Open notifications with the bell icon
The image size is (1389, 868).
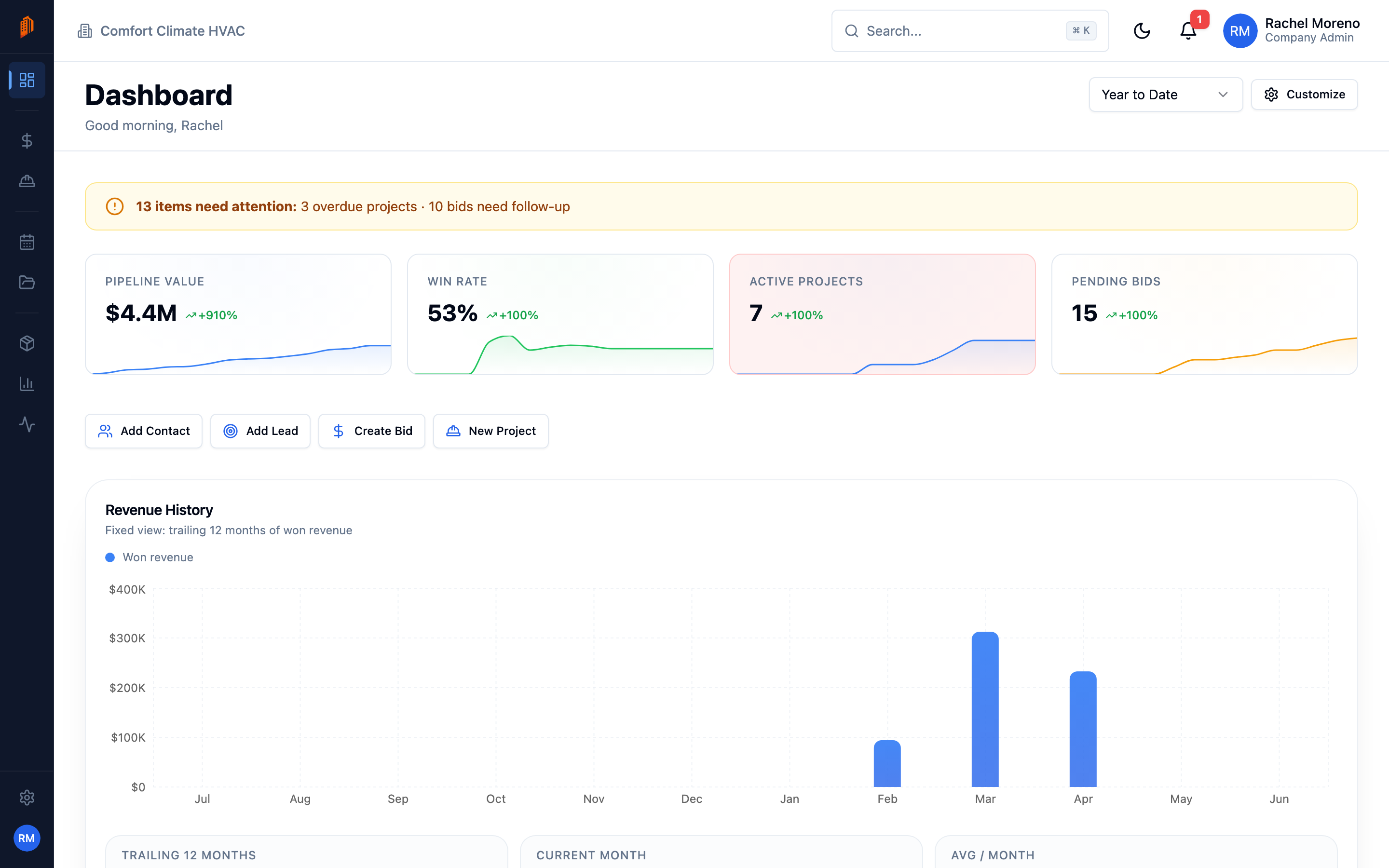(1188, 31)
